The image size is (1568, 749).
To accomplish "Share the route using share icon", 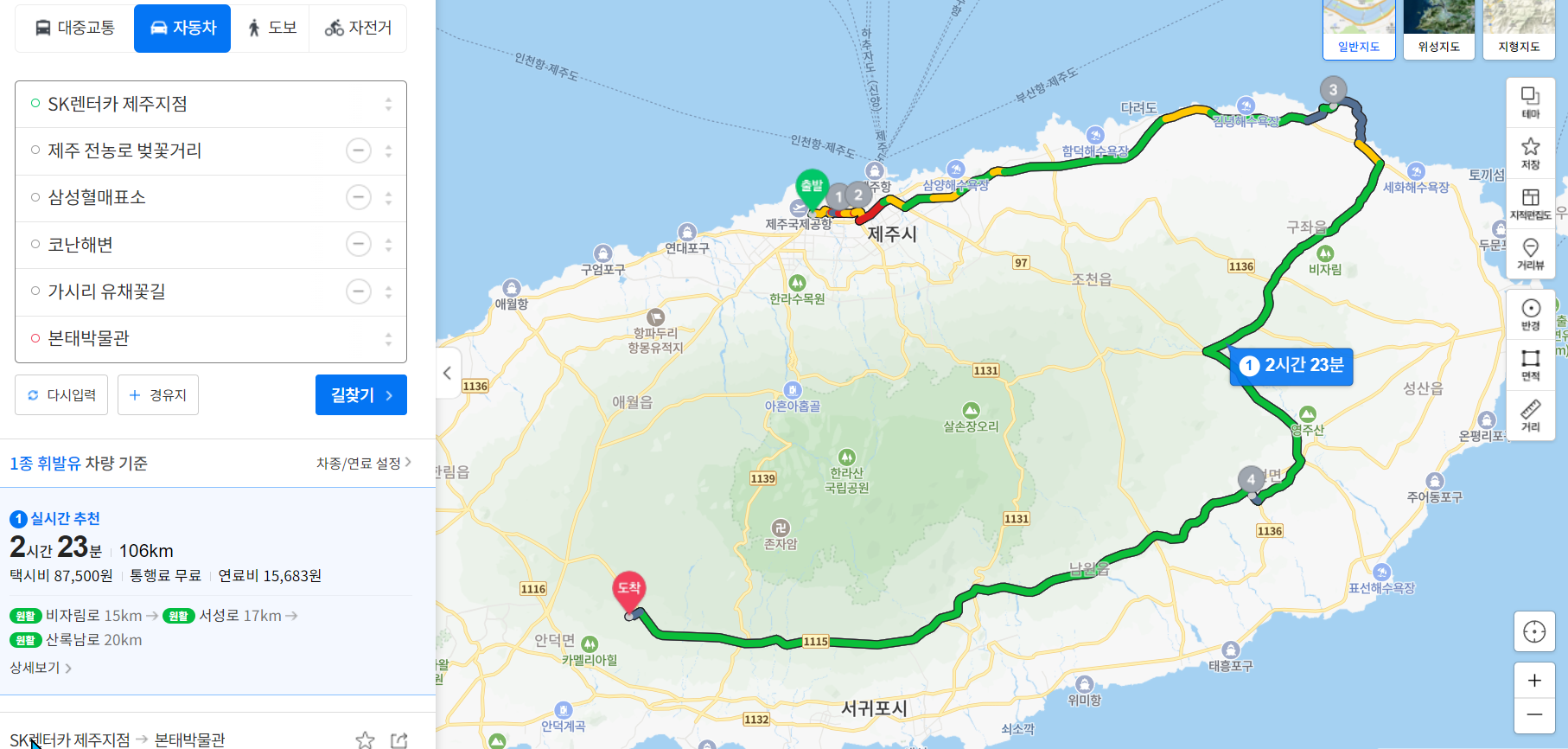I will click(398, 740).
